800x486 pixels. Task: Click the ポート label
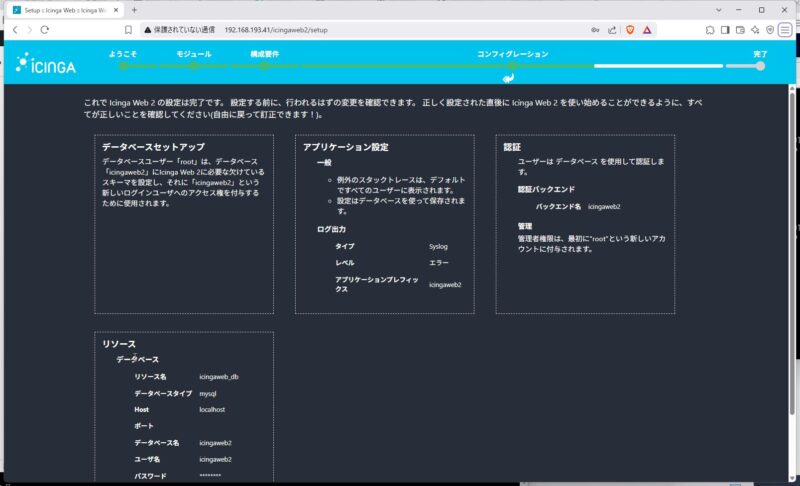(144, 426)
